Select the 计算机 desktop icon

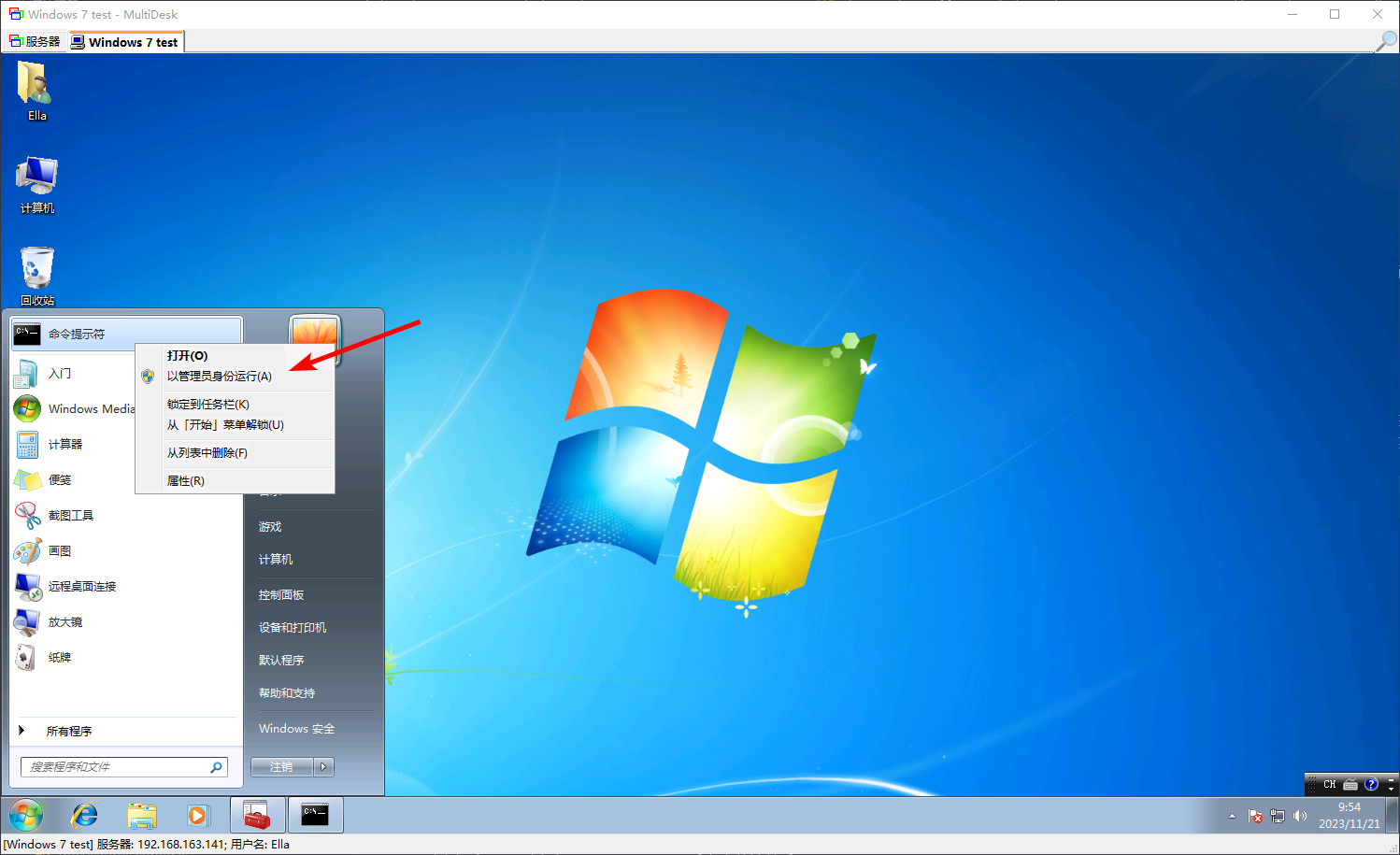pyautogui.click(x=36, y=185)
